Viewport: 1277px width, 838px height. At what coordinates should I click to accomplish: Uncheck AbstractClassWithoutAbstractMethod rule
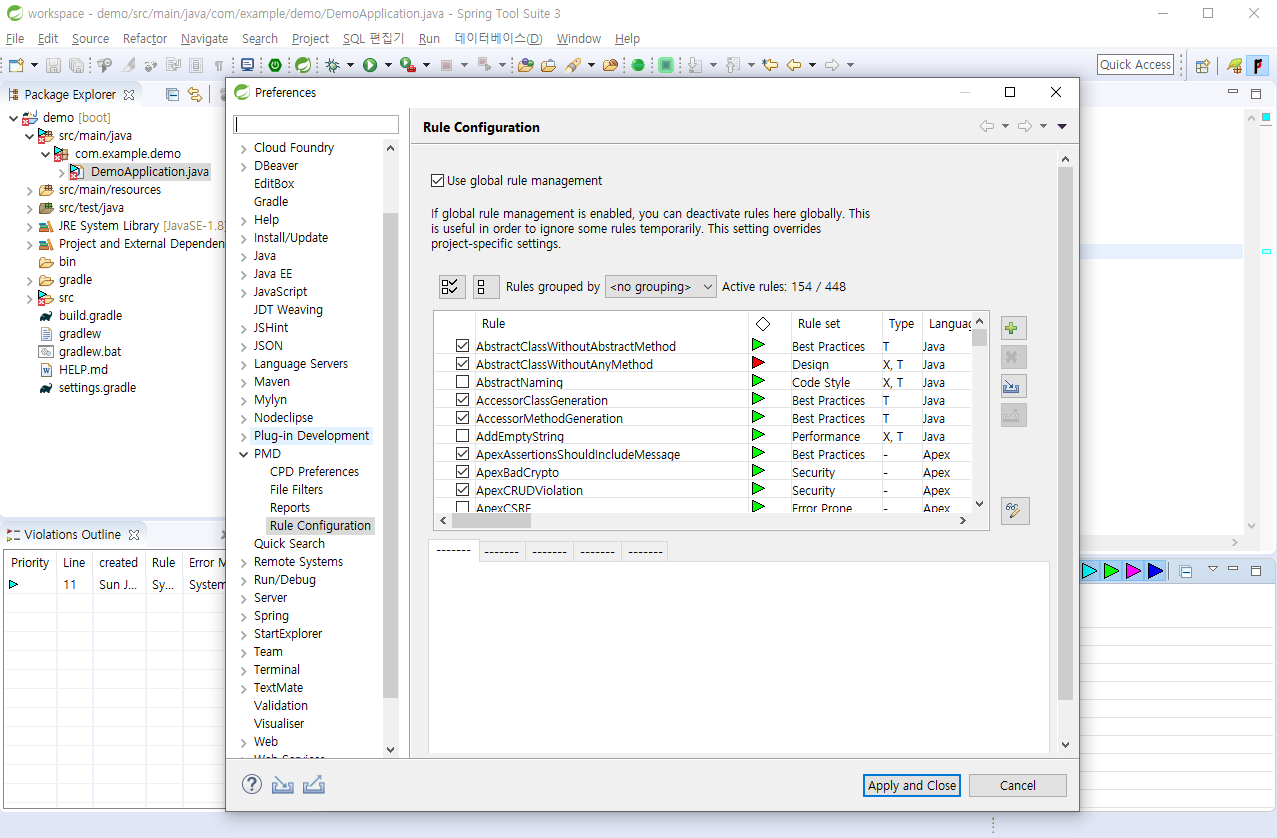coord(462,346)
